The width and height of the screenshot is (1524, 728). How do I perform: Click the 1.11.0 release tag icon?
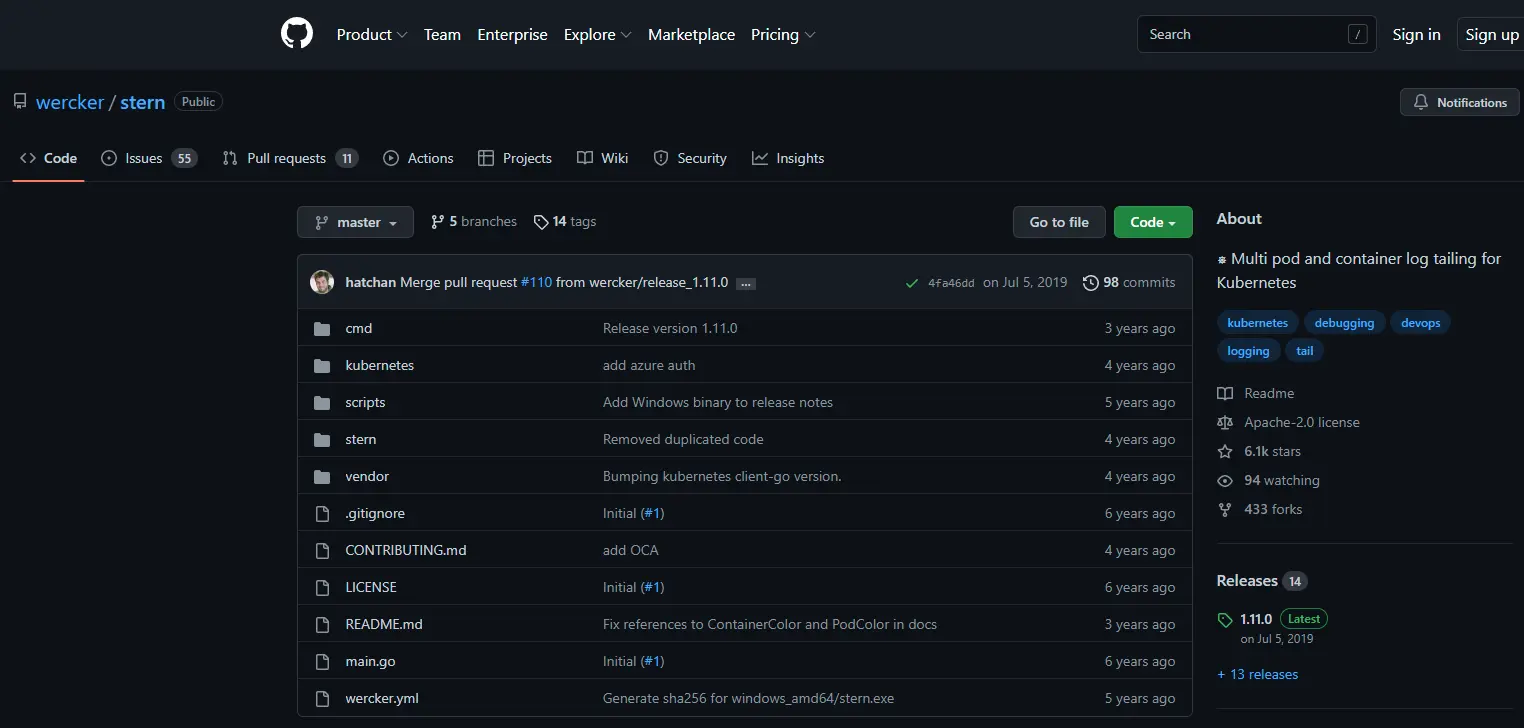[1225, 620]
